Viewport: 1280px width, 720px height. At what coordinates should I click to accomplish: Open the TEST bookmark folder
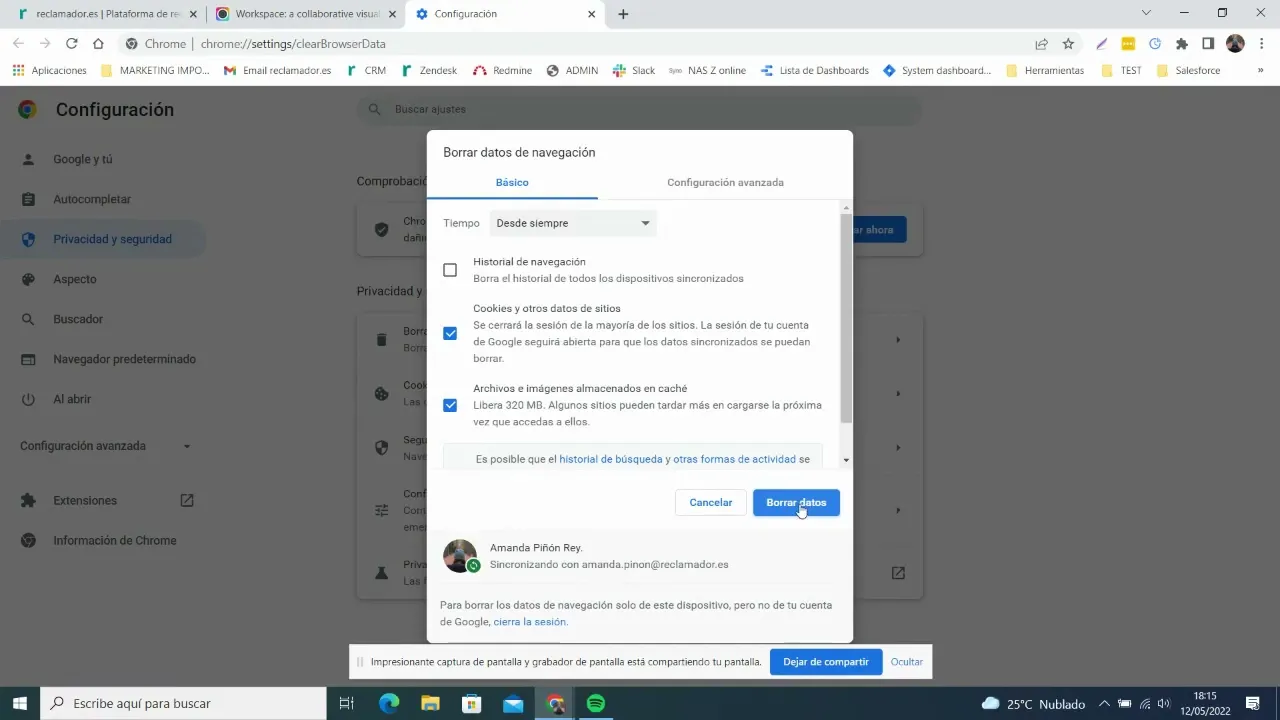click(1121, 71)
